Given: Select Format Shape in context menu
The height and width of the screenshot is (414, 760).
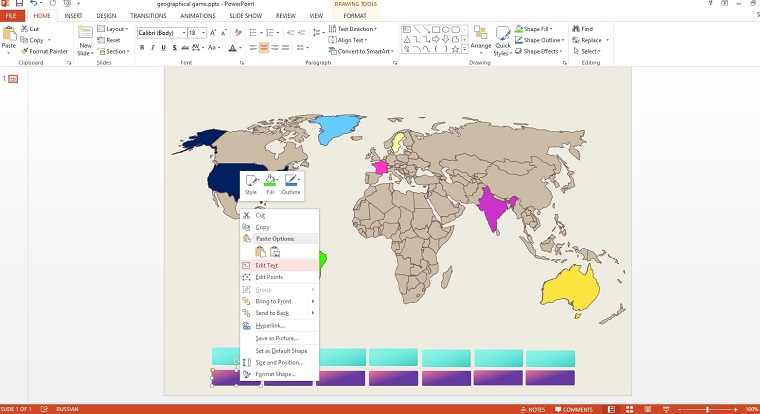Looking at the screenshot, I should tap(274, 374).
